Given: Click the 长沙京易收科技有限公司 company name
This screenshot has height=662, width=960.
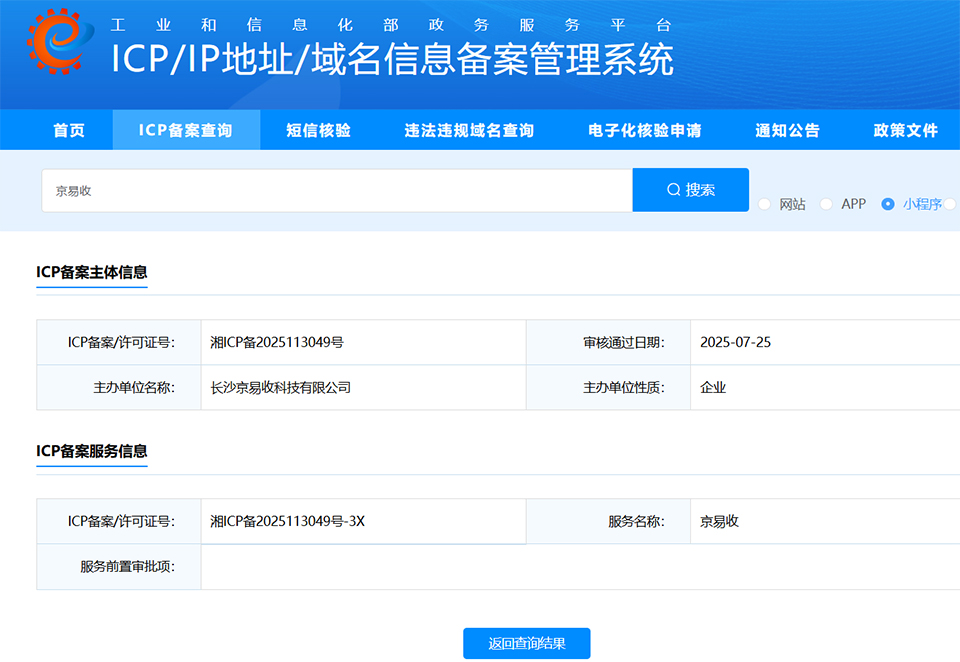Looking at the screenshot, I should click(280, 388).
